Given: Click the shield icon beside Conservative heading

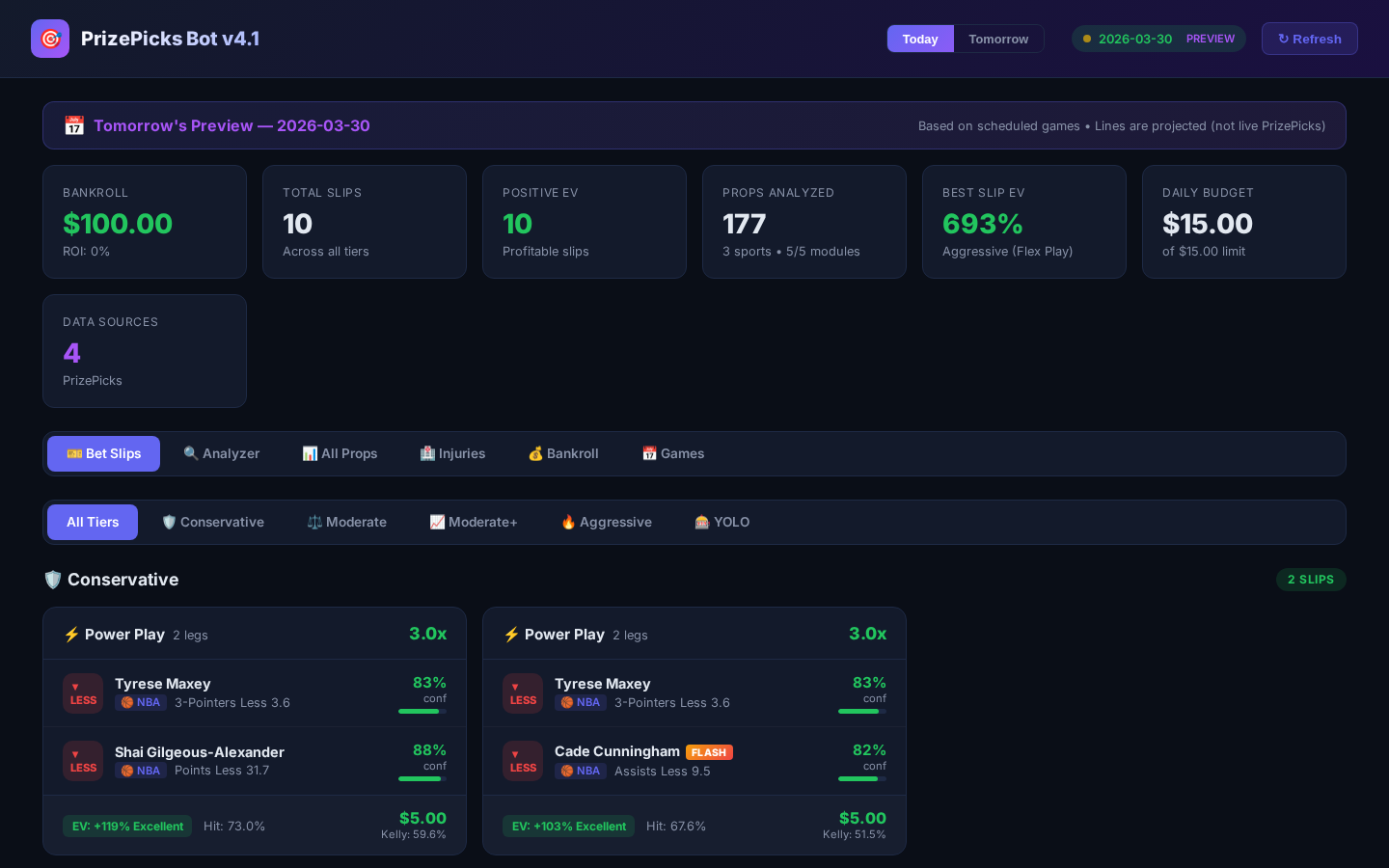Looking at the screenshot, I should click(x=53, y=580).
